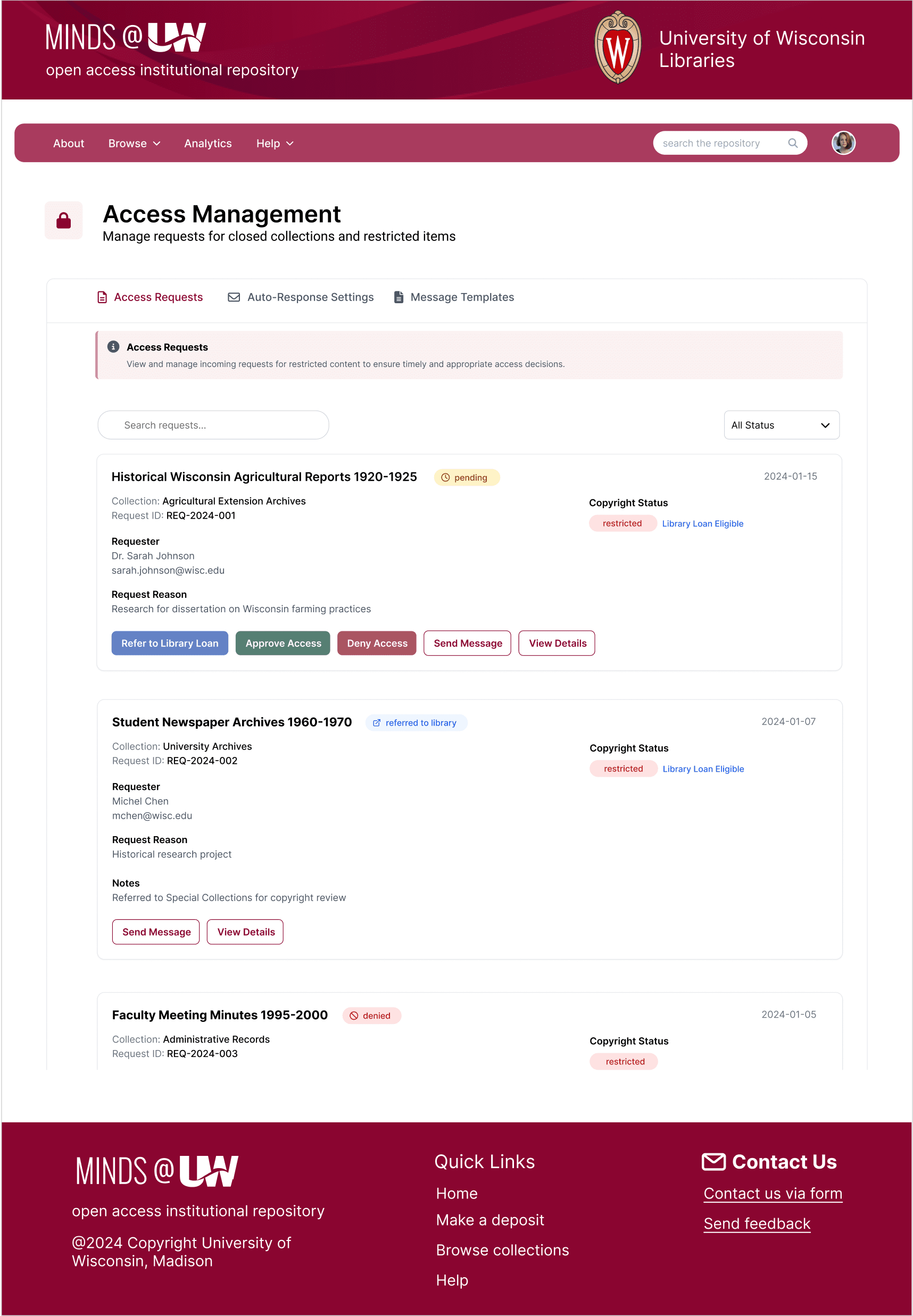The width and height of the screenshot is (913, 1316).
Task: Click the University of Wisconsin crest logo
Action: pyautogui.click(x=617, y=48)
